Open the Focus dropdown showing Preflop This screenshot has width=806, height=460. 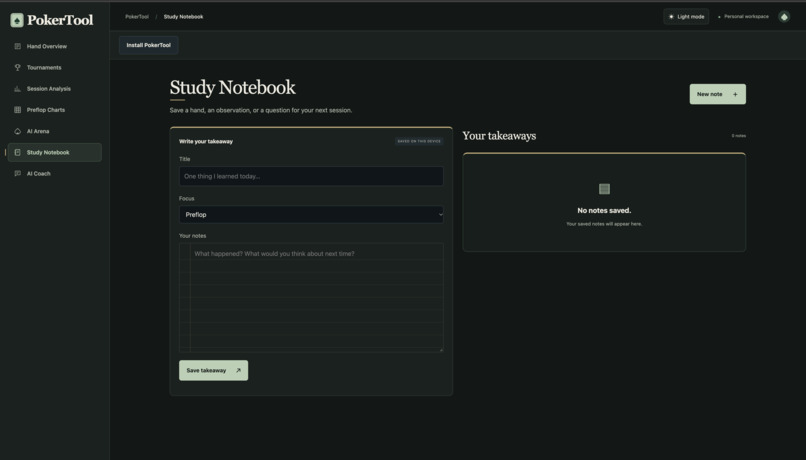coord(311,214)
